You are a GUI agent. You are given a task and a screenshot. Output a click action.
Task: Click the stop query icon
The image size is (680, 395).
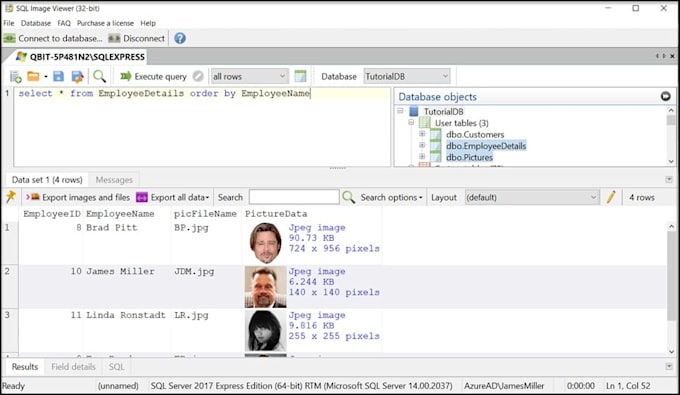(198, 76)
